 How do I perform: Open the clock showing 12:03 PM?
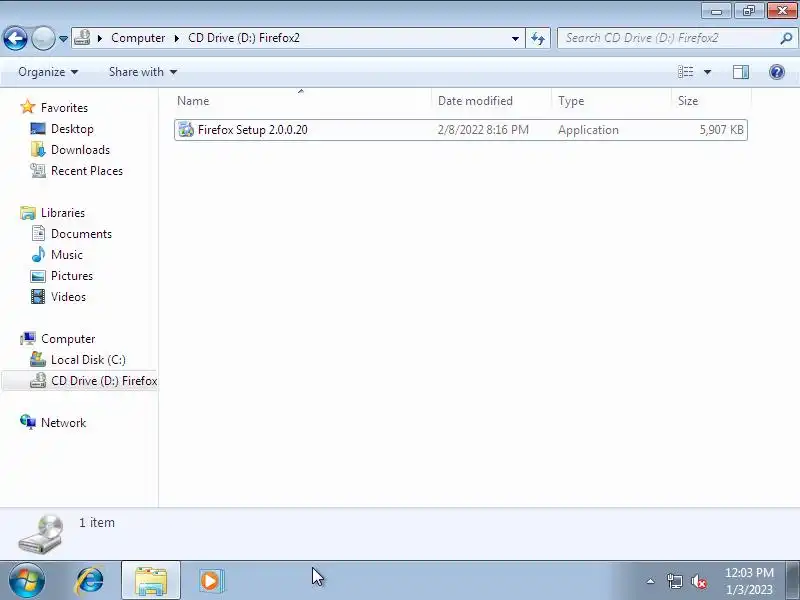749,581
